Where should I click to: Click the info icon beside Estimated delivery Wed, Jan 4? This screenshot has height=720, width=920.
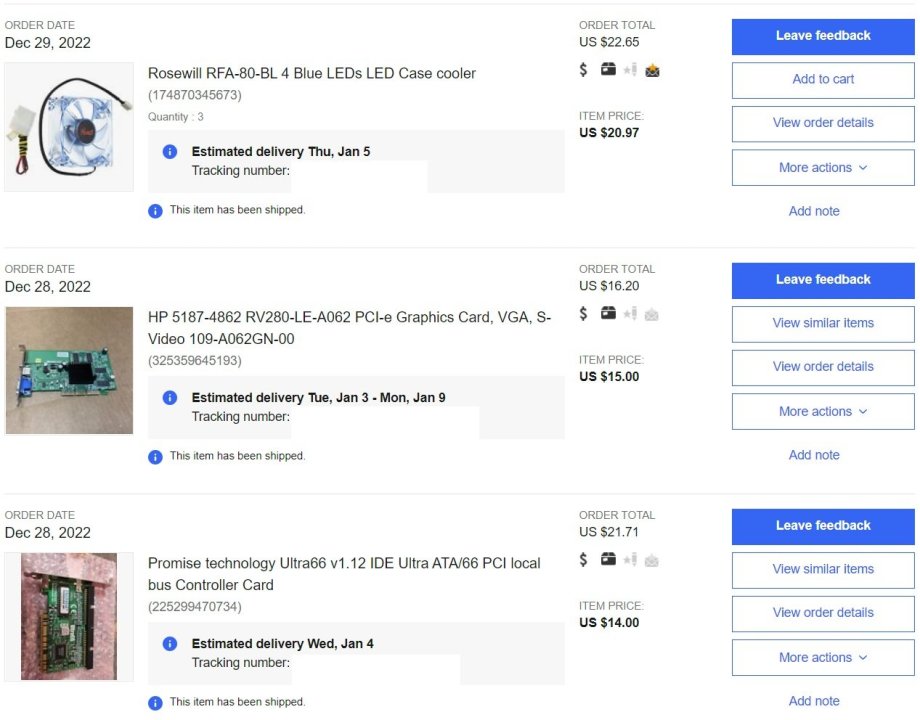(x=170, y=644)
